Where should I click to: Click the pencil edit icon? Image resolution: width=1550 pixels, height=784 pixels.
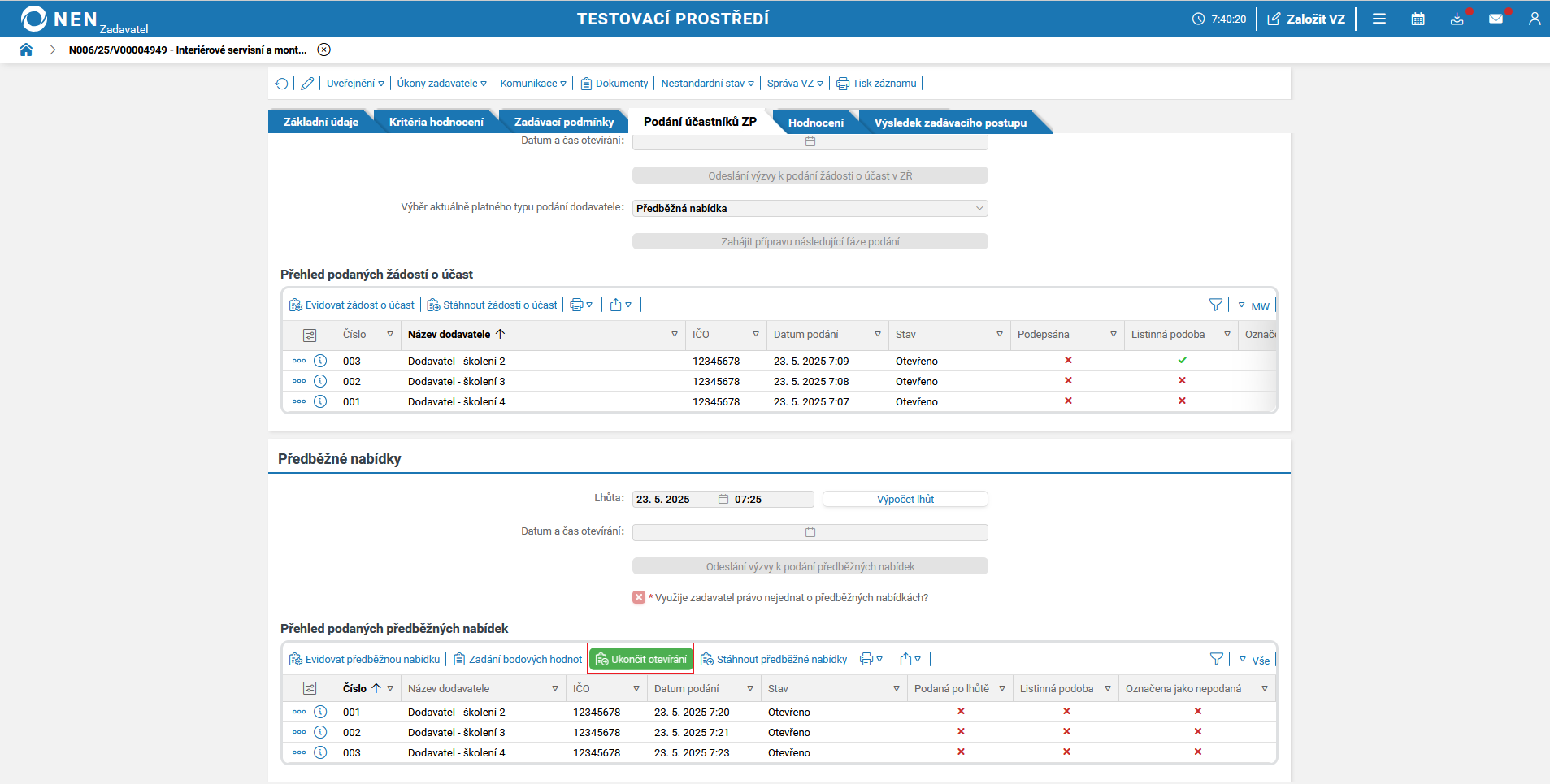tap(307, 84)
